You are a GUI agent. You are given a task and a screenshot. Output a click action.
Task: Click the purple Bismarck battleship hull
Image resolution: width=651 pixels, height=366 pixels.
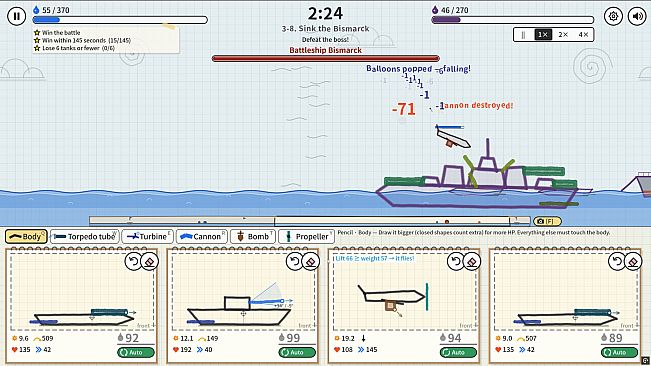tap(477, 196)
